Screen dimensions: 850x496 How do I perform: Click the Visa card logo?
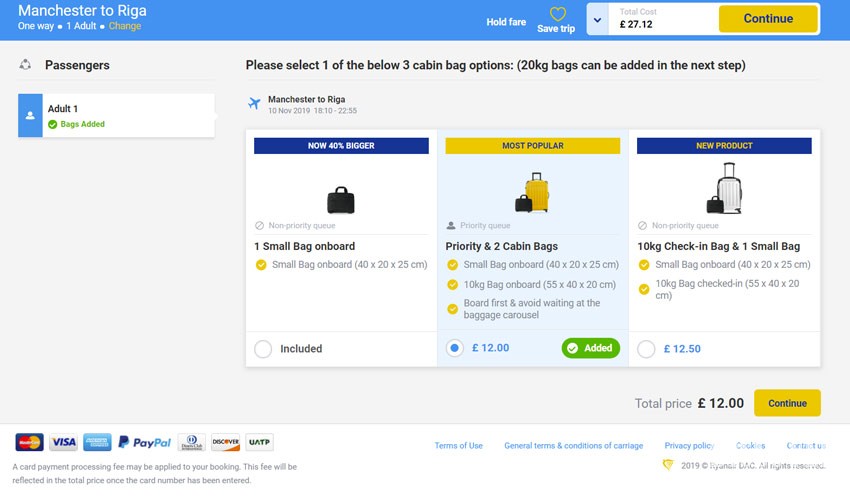click(x=63, y=442)
